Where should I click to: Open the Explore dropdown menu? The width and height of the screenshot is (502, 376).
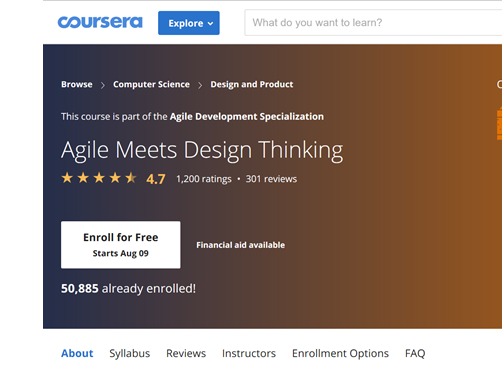(x=189, y=23)
